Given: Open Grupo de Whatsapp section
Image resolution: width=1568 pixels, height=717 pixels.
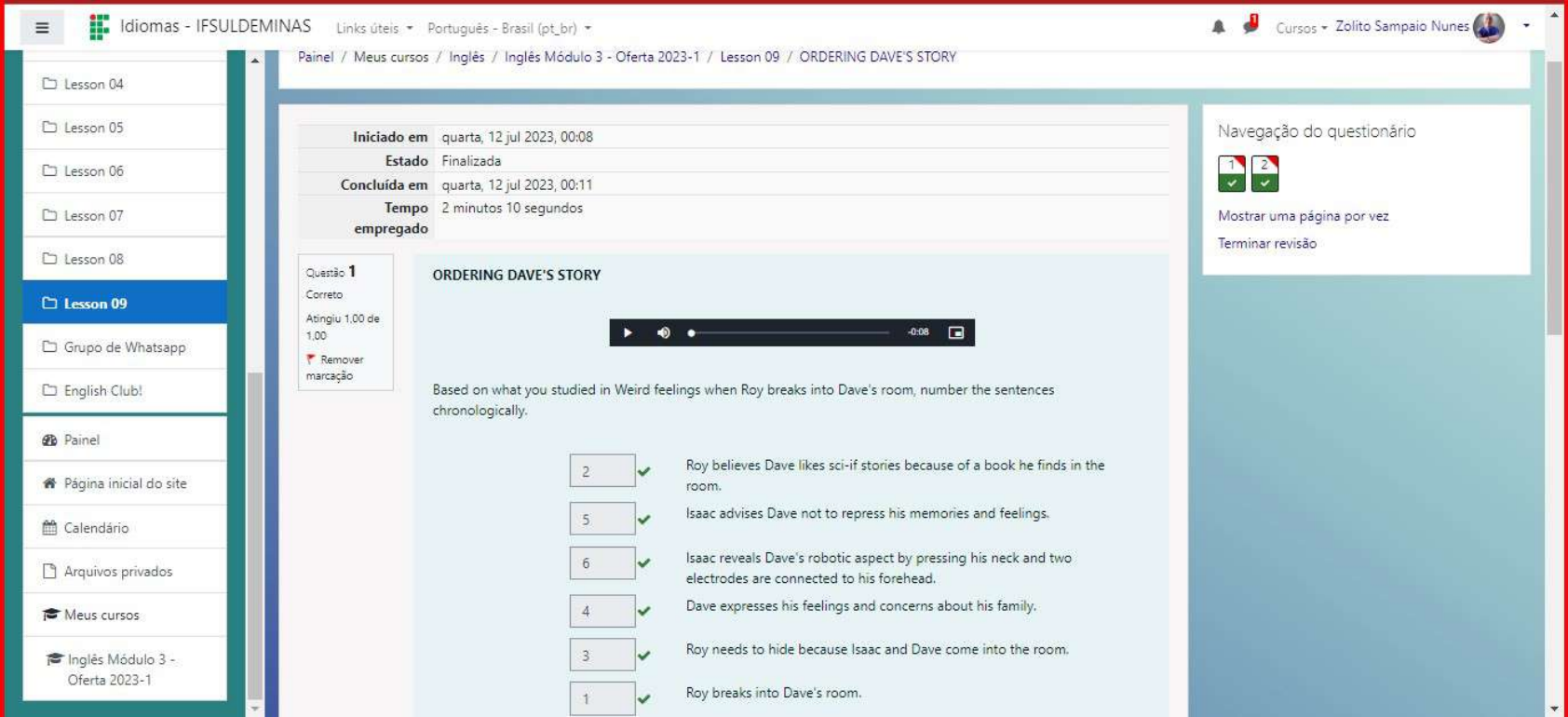Looking at the screenshot, I should (x=124, y=347).
